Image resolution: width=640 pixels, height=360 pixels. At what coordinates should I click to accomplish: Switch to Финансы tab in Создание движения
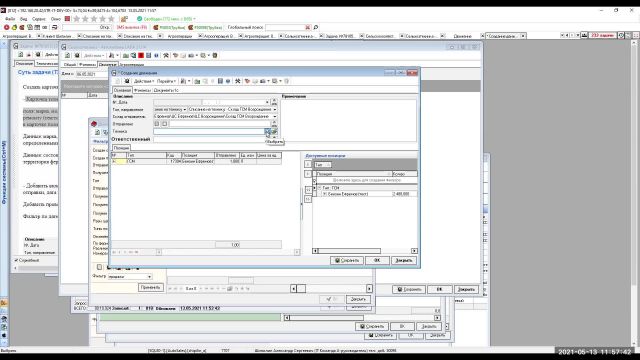(142, 90)
